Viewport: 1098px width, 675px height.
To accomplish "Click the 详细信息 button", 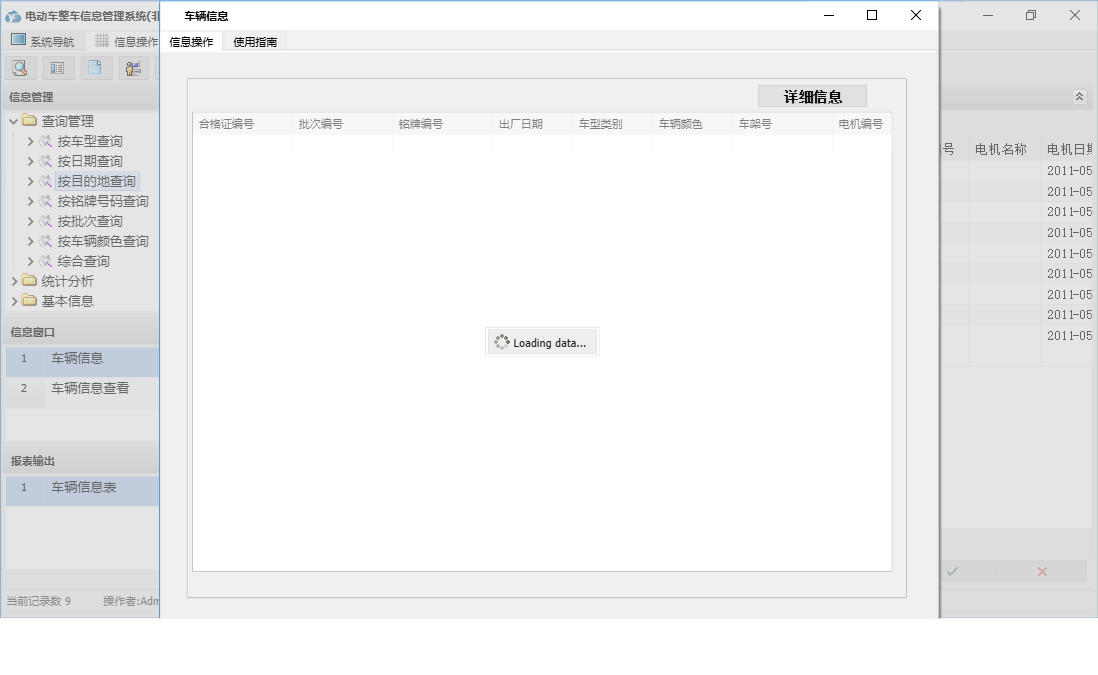I will pyautogui.click(x=814, y=95).
